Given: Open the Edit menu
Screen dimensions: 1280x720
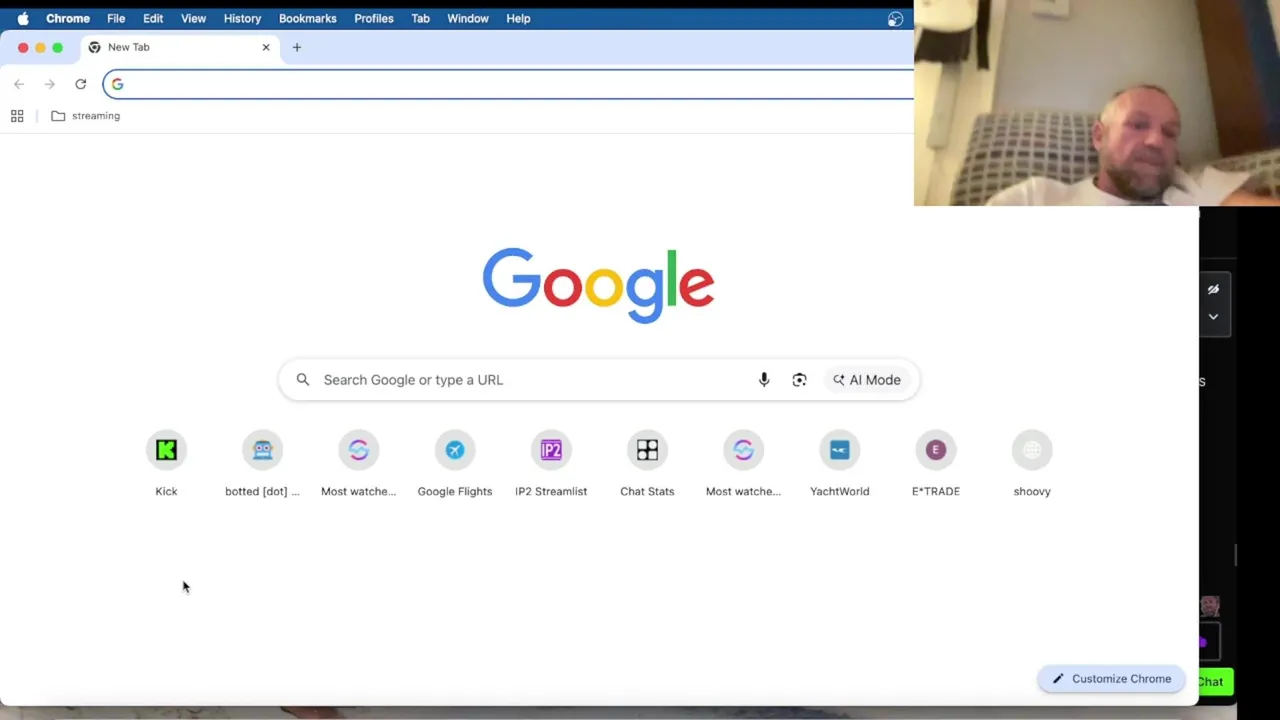Looking at the screenshot, I should [153, 18].
